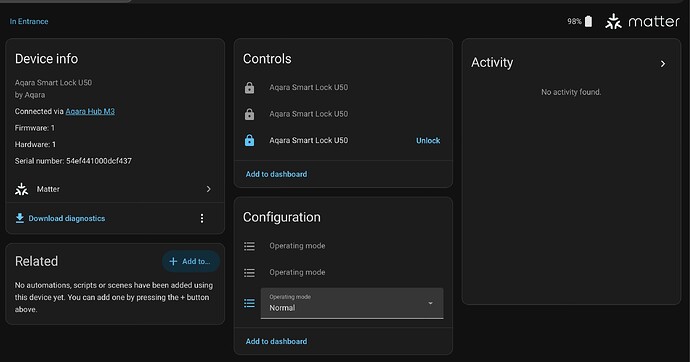690x362 pixels.
Task: Click the battery level icon
Action: [588, 21]
